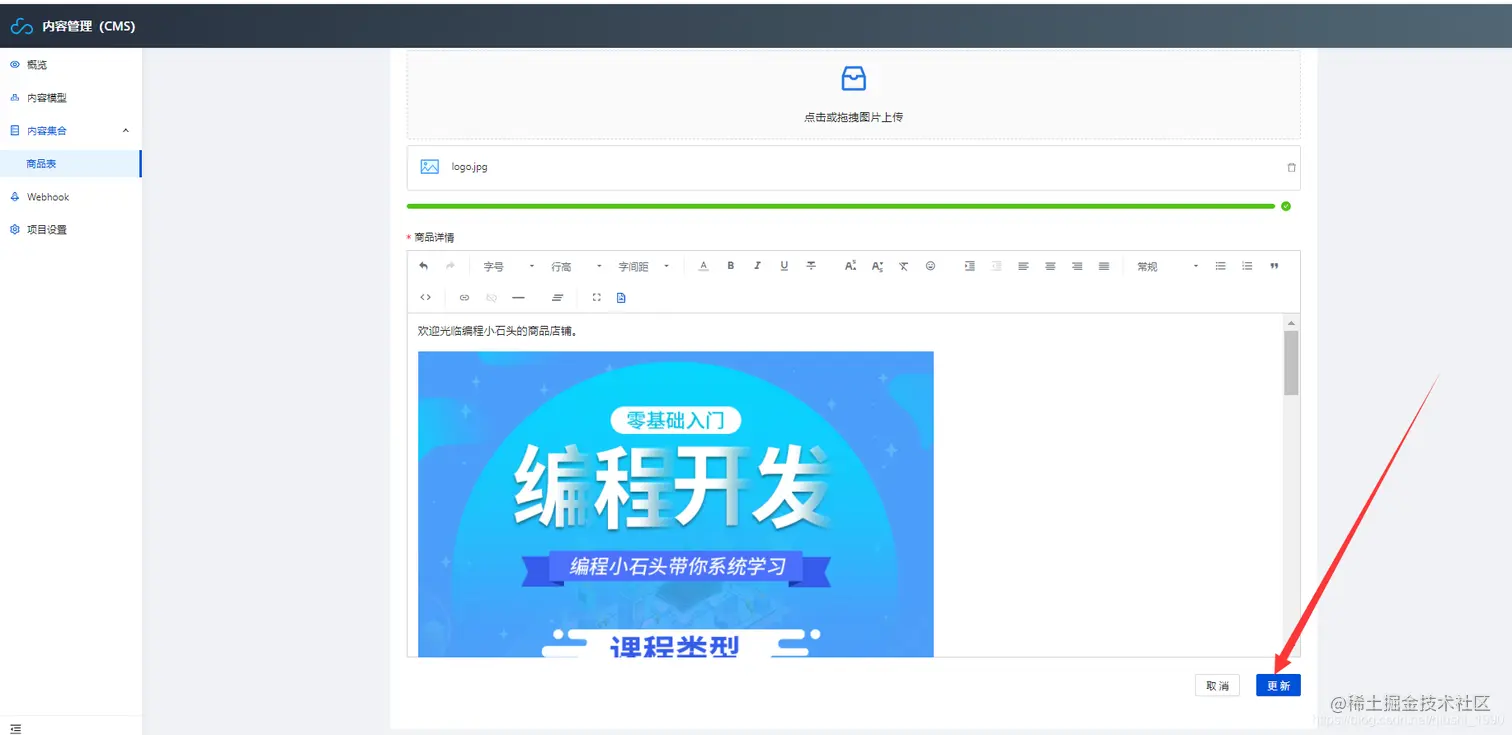Click the clear formatting icon
Screen dimensions: 1512x735
click(903, 266)
